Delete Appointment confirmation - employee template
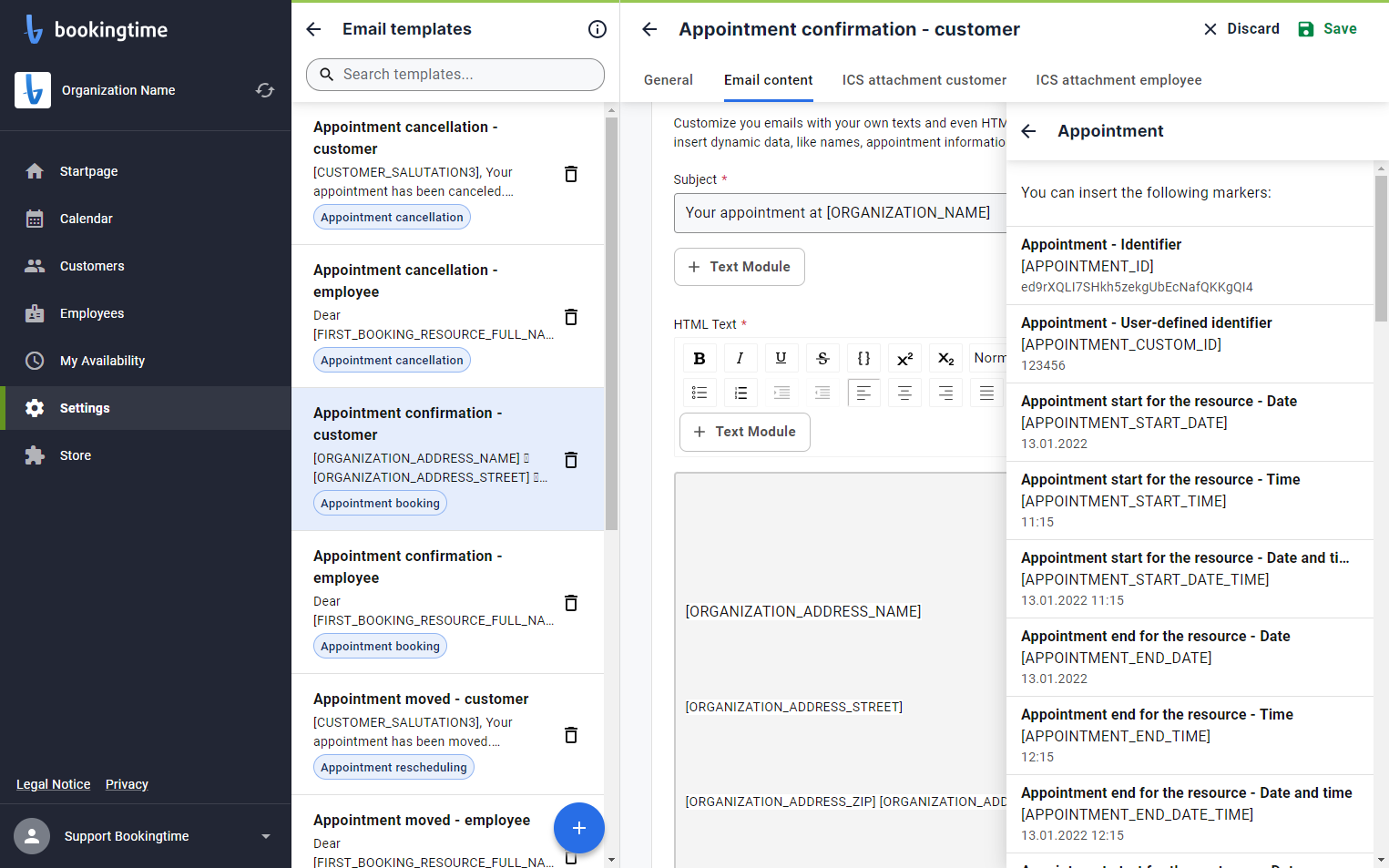 [571, 603]
